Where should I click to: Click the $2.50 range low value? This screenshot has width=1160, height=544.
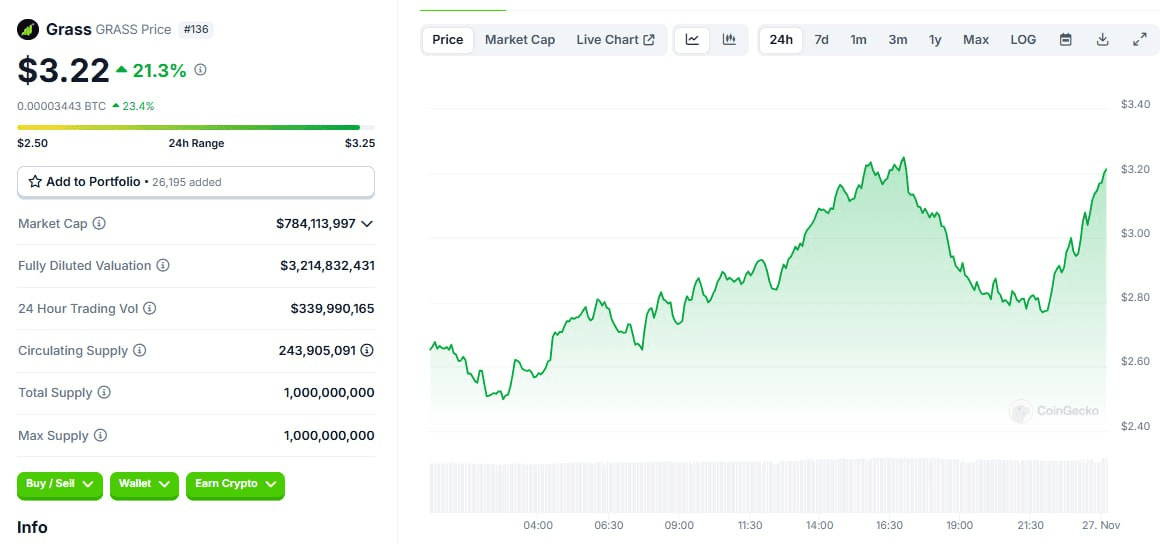(33, 144)
